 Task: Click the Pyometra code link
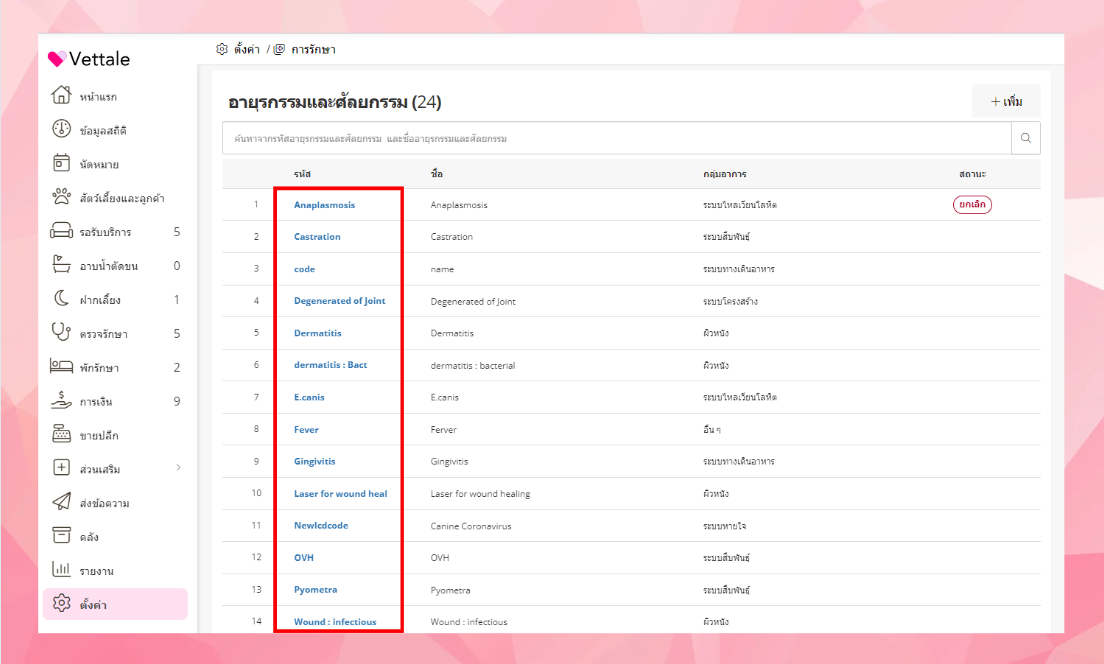(315, 590)
